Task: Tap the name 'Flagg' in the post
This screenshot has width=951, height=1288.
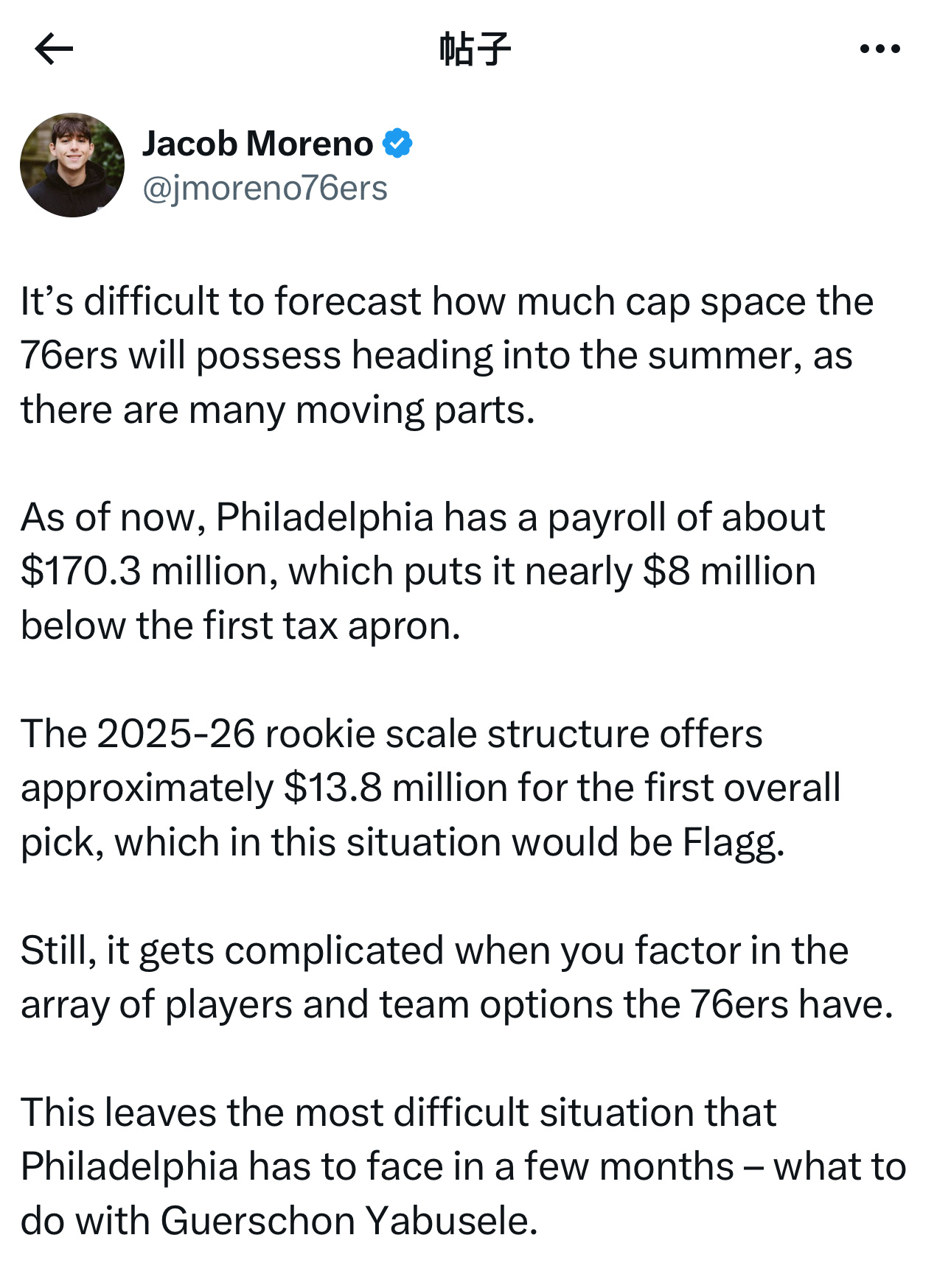Action: click(x=734, y=842)
